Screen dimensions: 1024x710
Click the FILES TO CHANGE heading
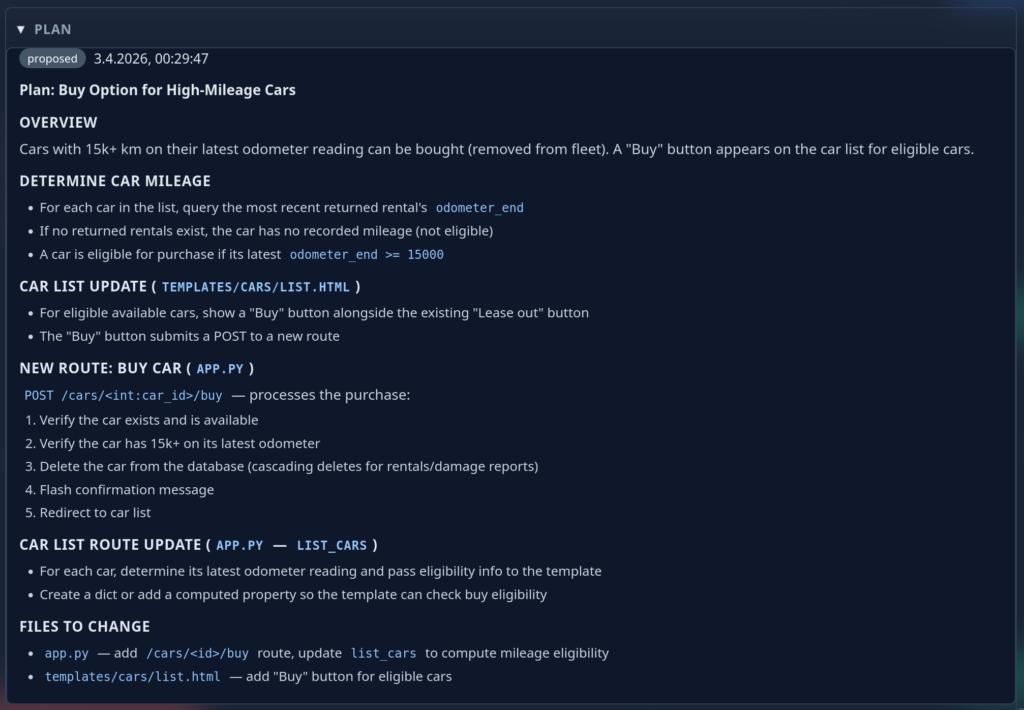tap(84, 626)
